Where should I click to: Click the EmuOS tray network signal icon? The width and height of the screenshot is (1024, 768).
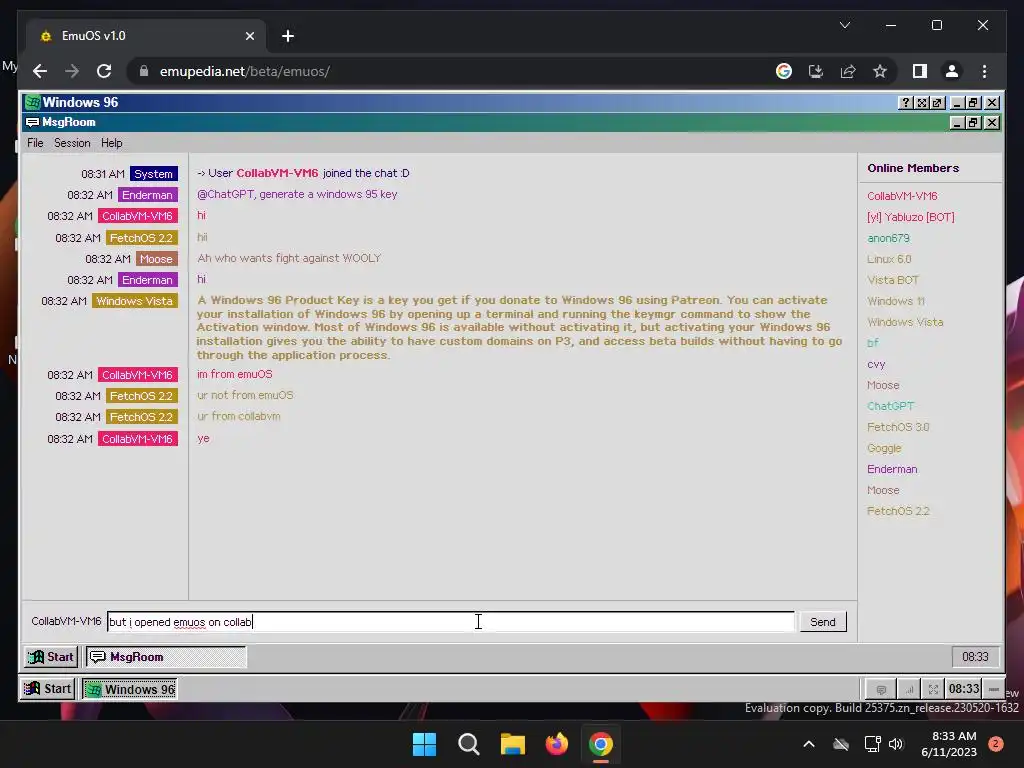(908, 689)
